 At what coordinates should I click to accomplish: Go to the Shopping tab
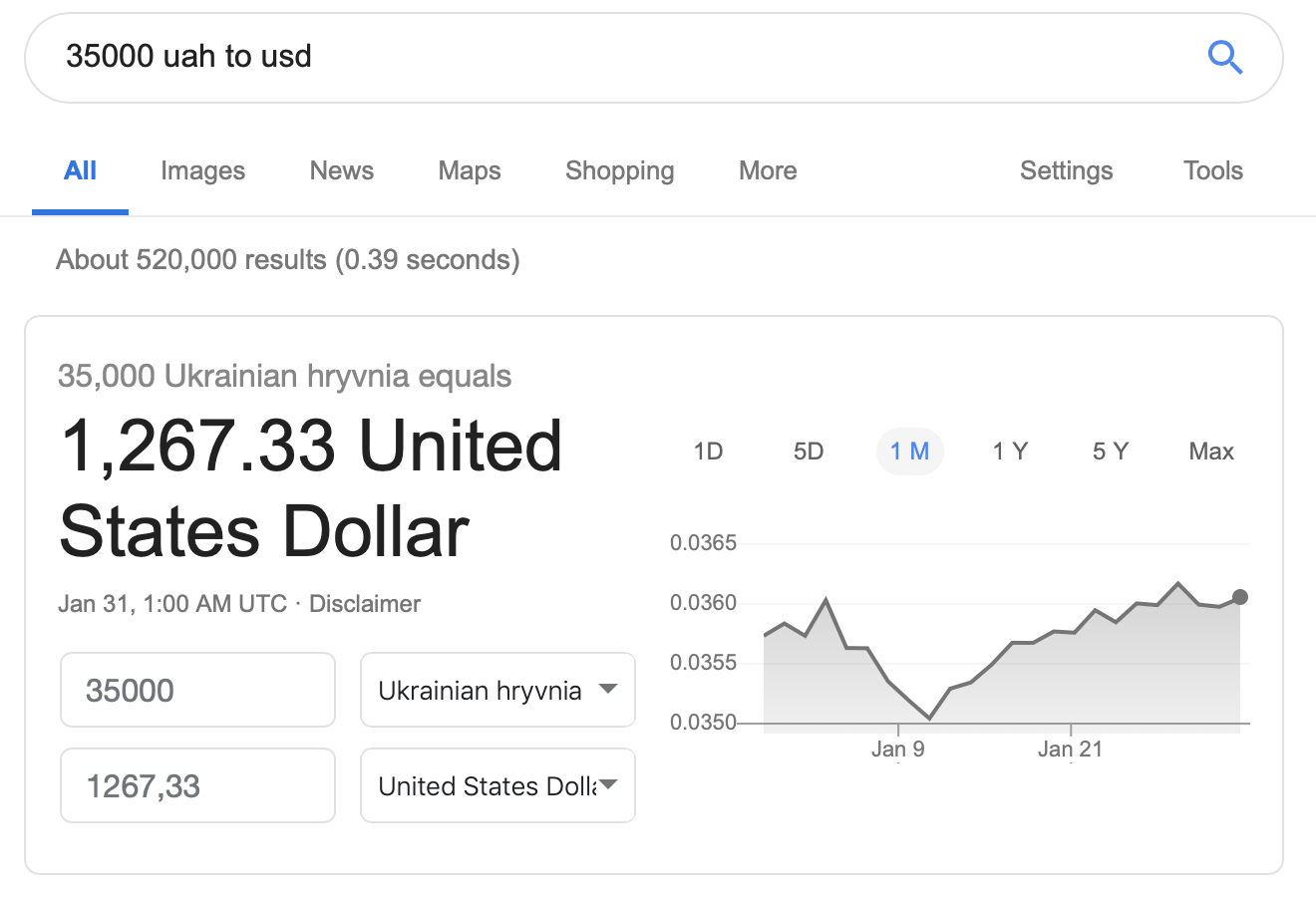point(619,170)
